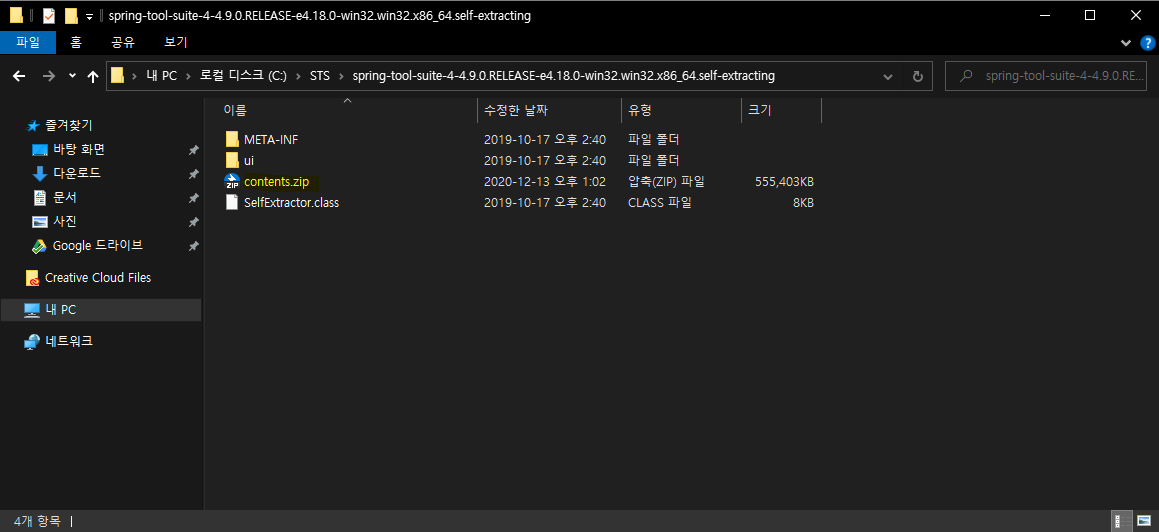
Task: Click STS breadcrumb in address bar
Action: tap(320, 76)
